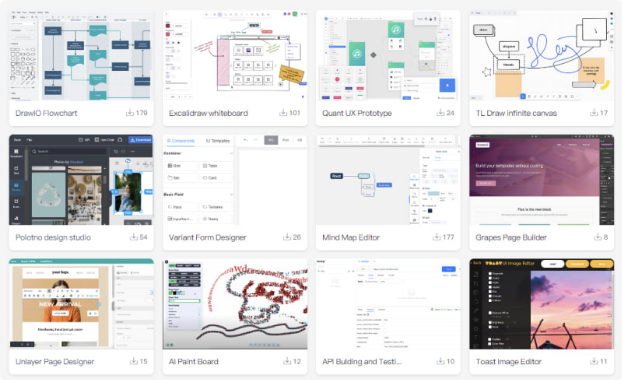Select the Grapes Page Builder preview image
This screenshot has width=622, height=380.
(x=541, y=180)
